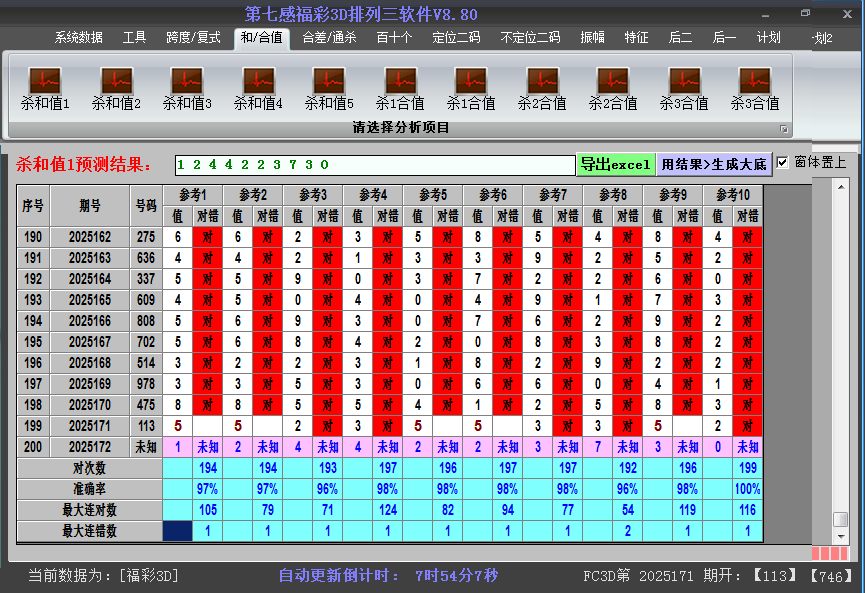Screen dimensions: 865x593
Task: Open the 后二 tab
Action: [x=680, y=38]
